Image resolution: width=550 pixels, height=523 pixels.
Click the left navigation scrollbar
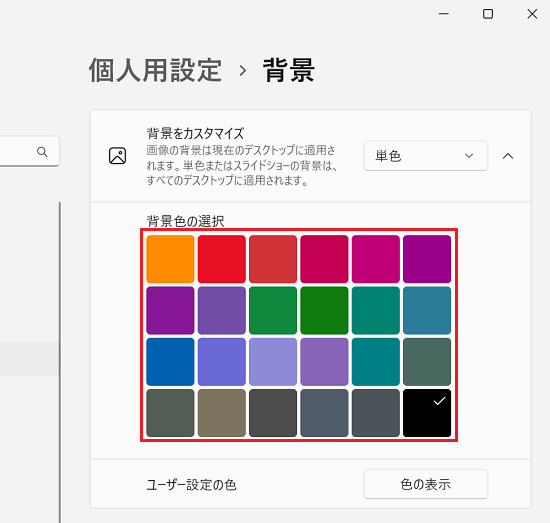coord(60,362)
